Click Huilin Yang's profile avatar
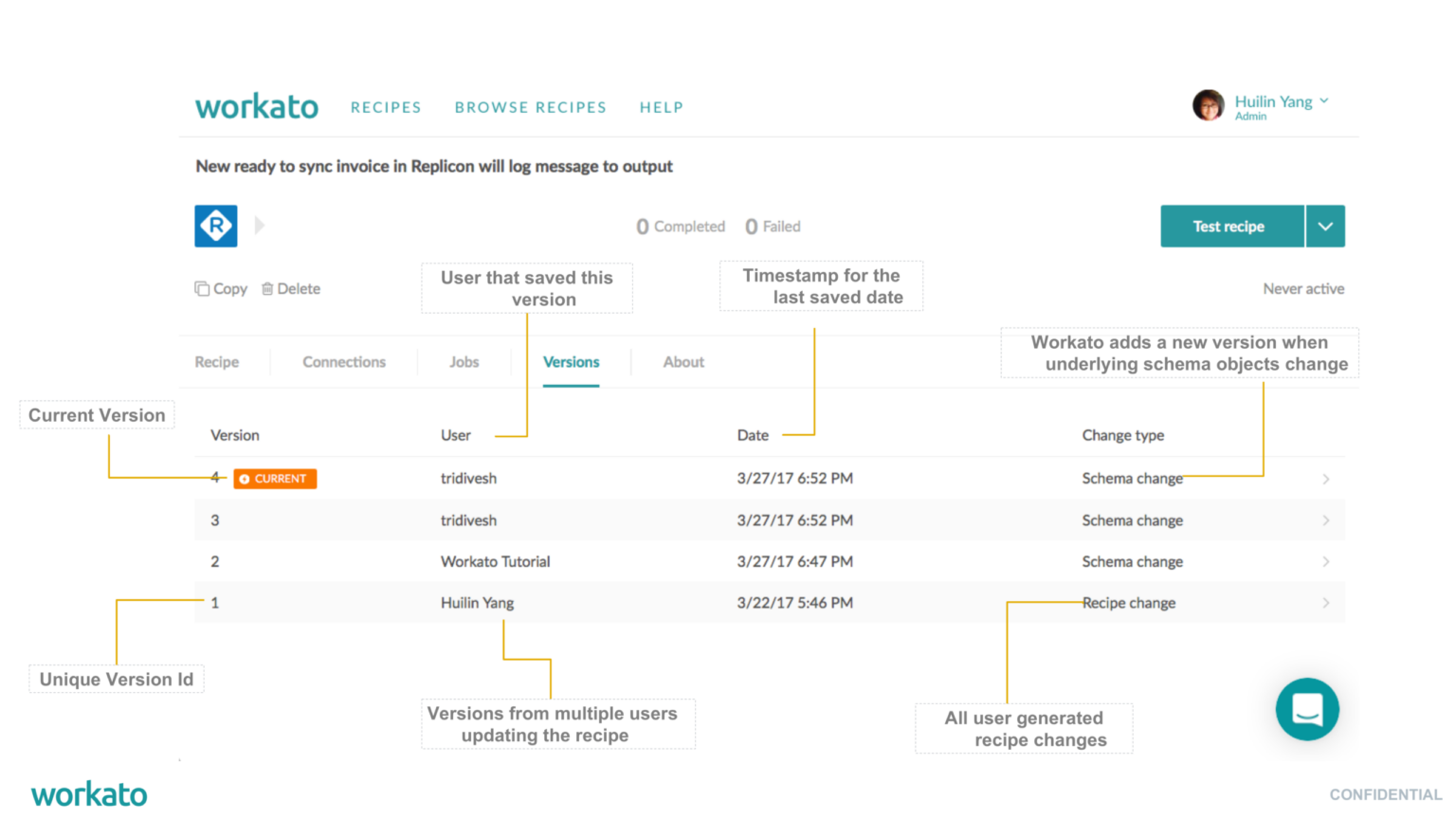1456x819 pixels. coord(1208,104)
